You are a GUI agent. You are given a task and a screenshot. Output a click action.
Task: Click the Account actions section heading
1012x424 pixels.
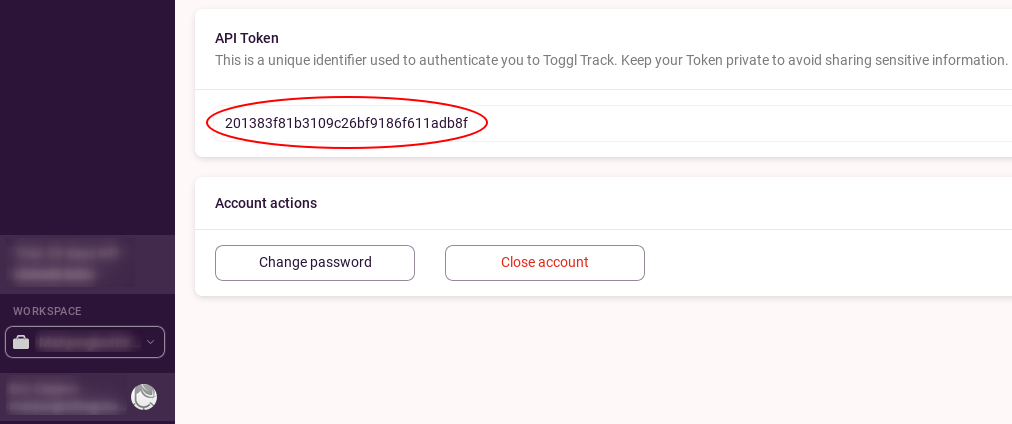pyautogui.click(x=266, y=203)
